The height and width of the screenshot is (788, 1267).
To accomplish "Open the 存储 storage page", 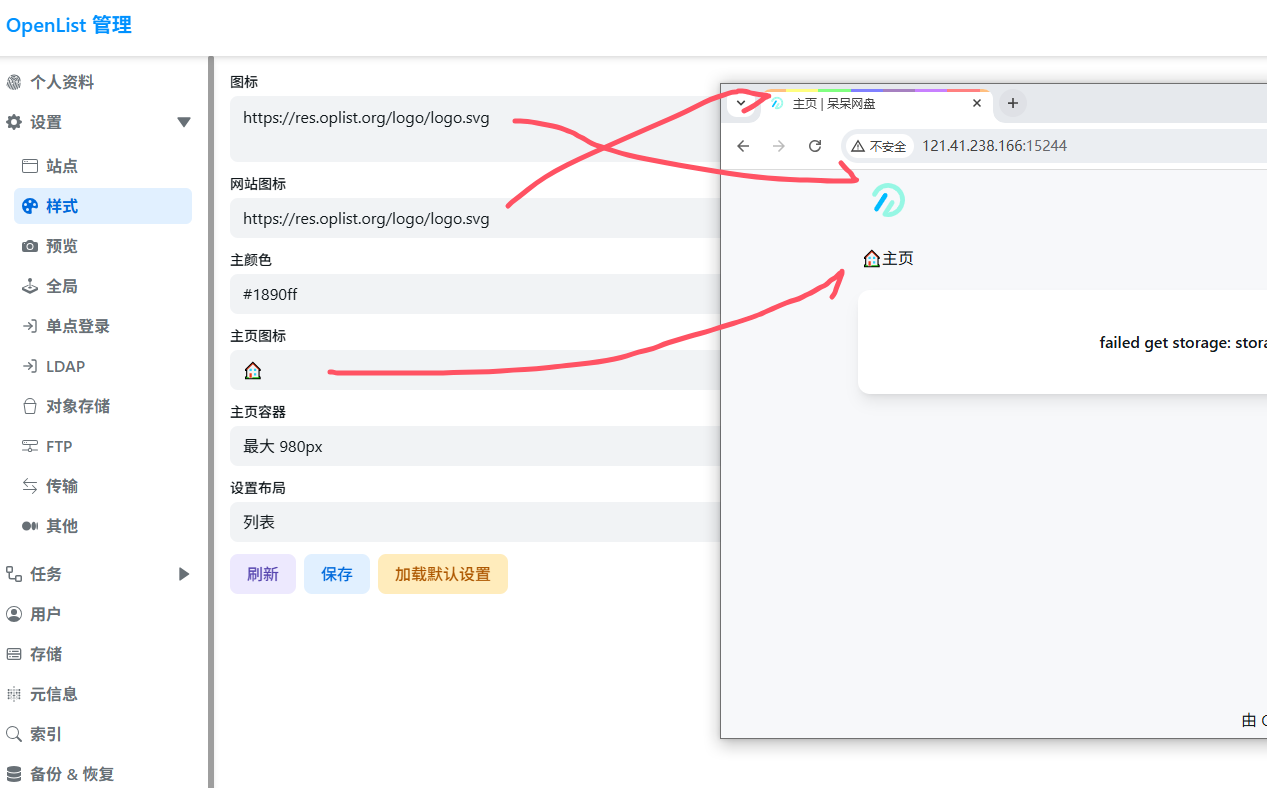I will [x=46, y=654].
